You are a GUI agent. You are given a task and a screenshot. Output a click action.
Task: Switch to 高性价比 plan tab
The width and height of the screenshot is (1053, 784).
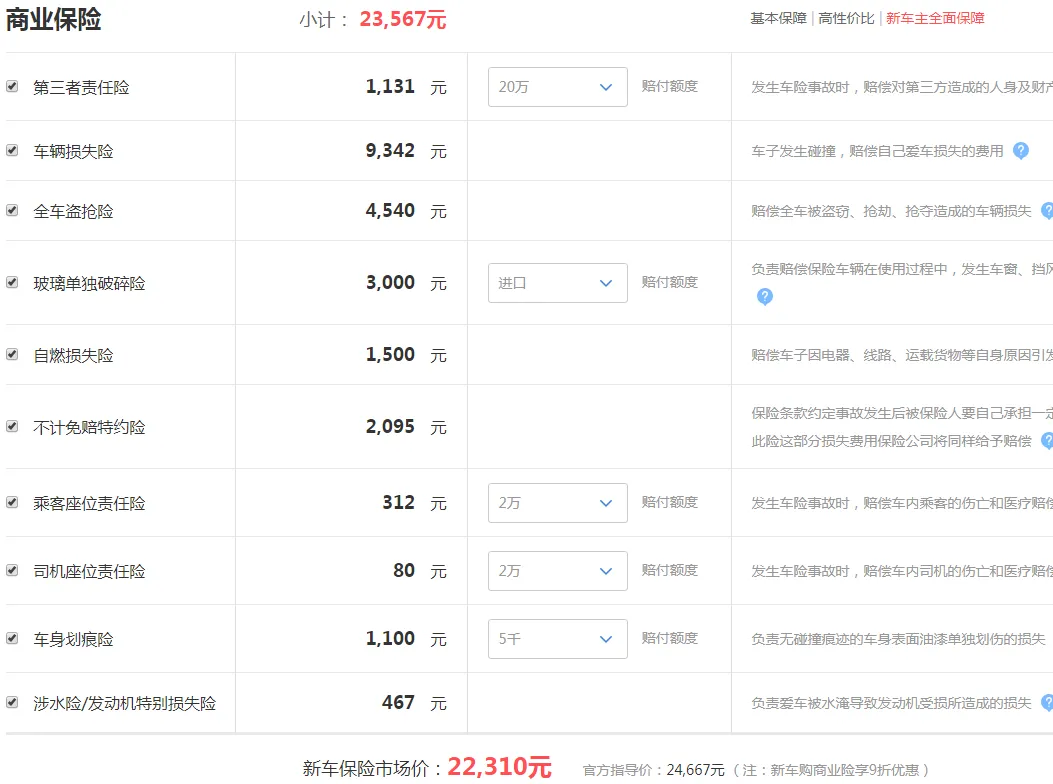point(846,19)
